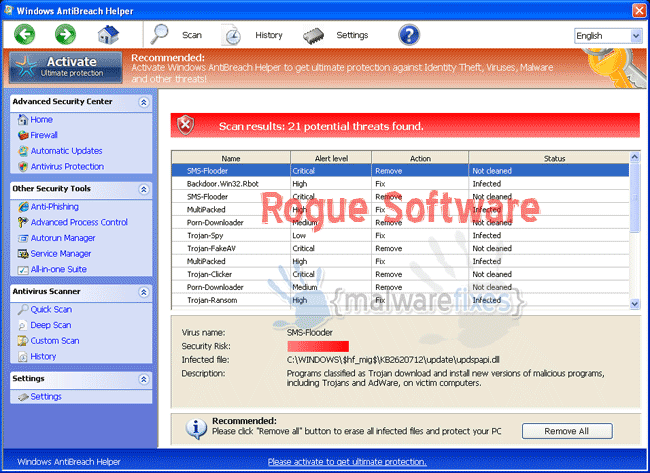Open History from the top toolbar
Screen dimensions: 650x473
pos(269,35)
